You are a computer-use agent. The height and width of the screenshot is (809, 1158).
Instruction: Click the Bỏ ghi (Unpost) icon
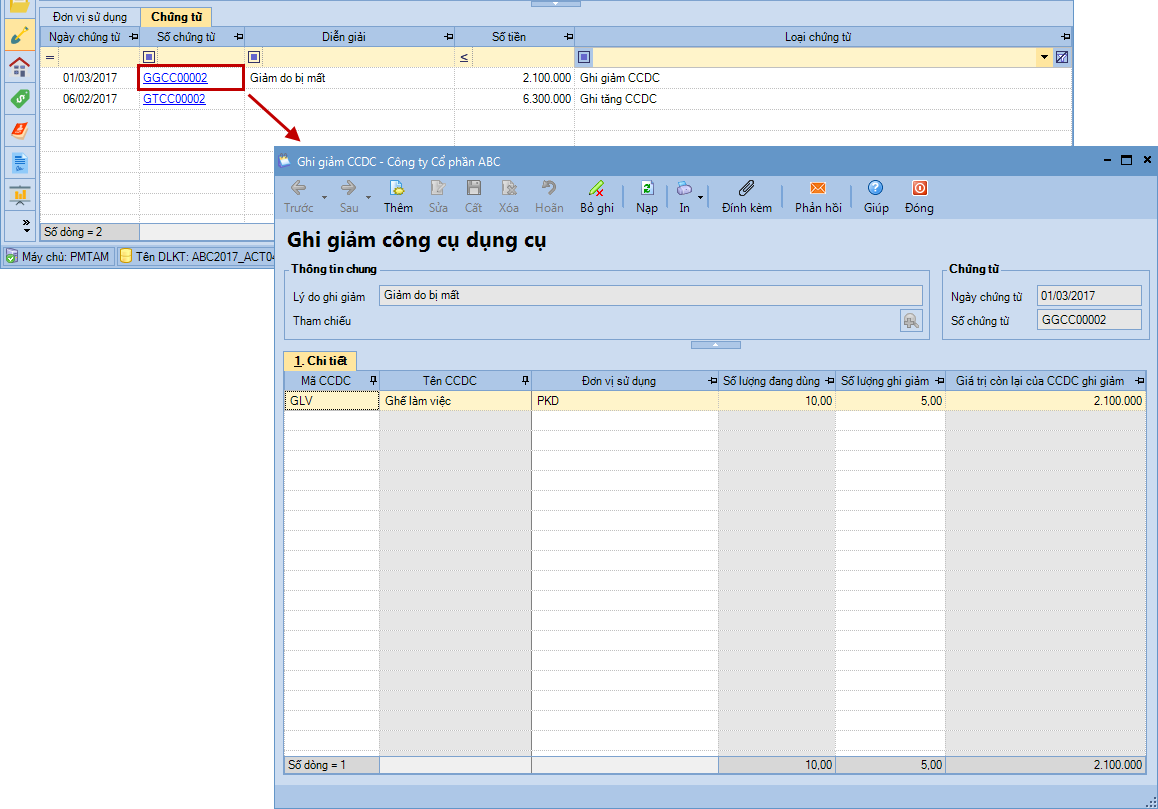click(x=596, y=188)
